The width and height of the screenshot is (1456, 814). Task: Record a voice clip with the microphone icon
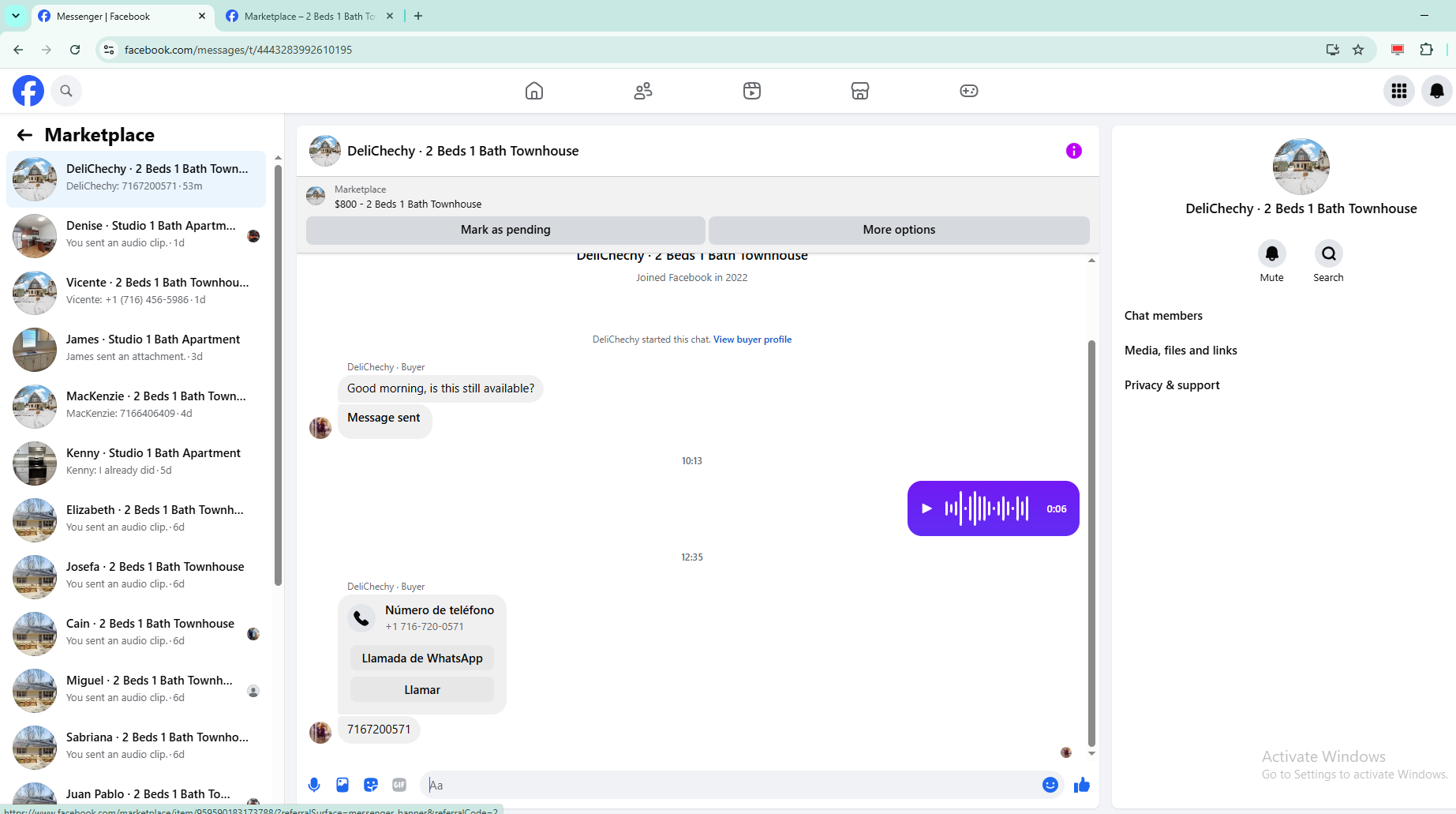coord(314,785)
